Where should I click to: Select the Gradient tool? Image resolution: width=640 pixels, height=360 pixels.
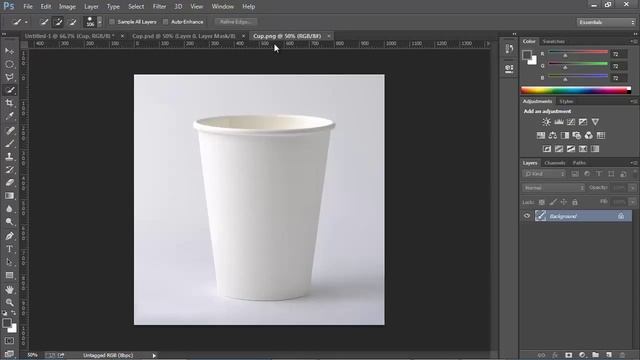click(9, 196)
